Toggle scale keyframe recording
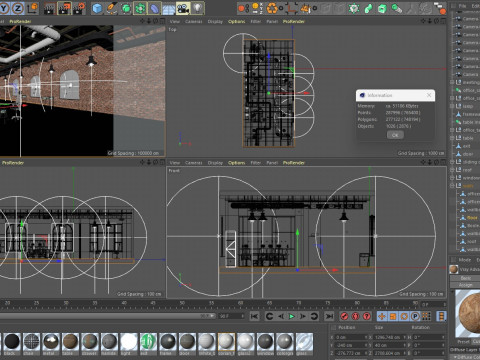Viewport: 480px width, 360px height. coord(393,316)
